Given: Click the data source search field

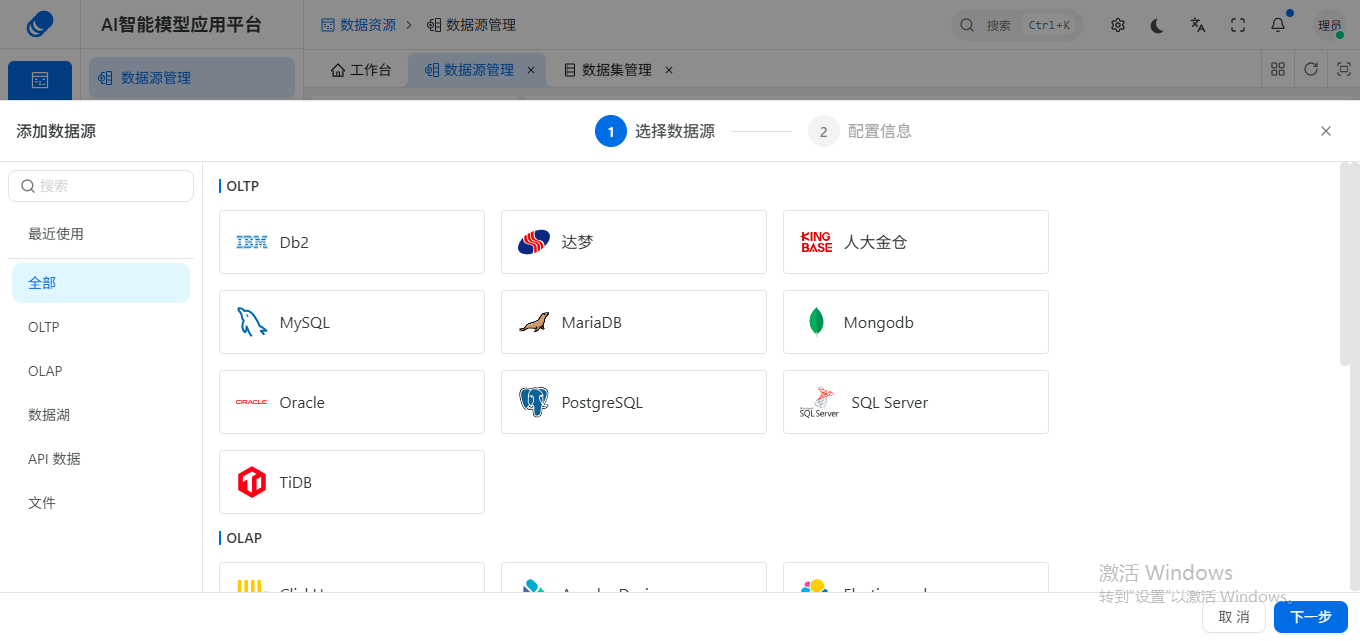Looking at the screenshot, I should pyautogui.click(x=101, y=186).
